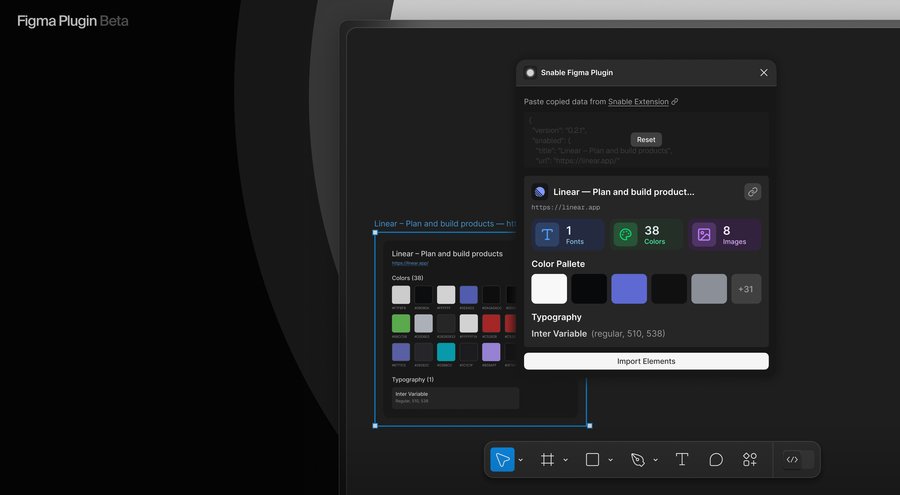This screenshot has width=900, height=495.
Task: Click the linear.app link in canvas frame
Action: (x=410, y=263)
